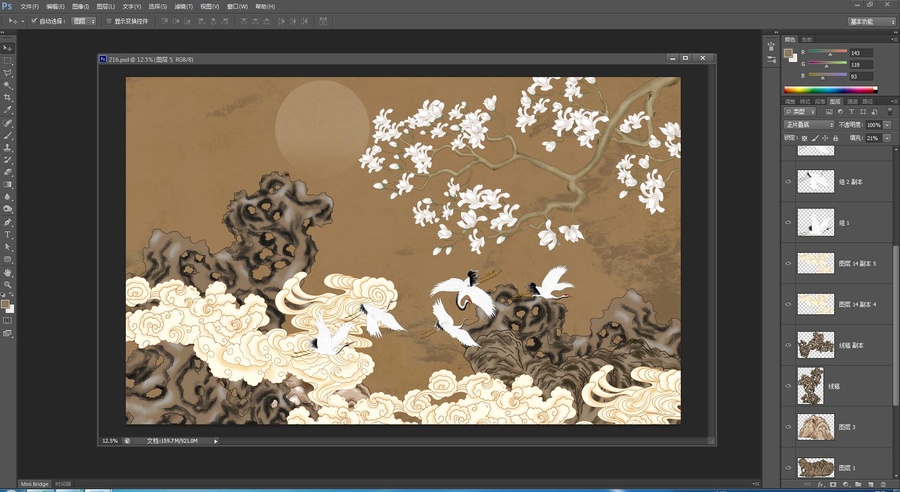Screen dimensions: 900x492
Task: Click the foreground color swatch in color panel
Action: click(788, 53)
